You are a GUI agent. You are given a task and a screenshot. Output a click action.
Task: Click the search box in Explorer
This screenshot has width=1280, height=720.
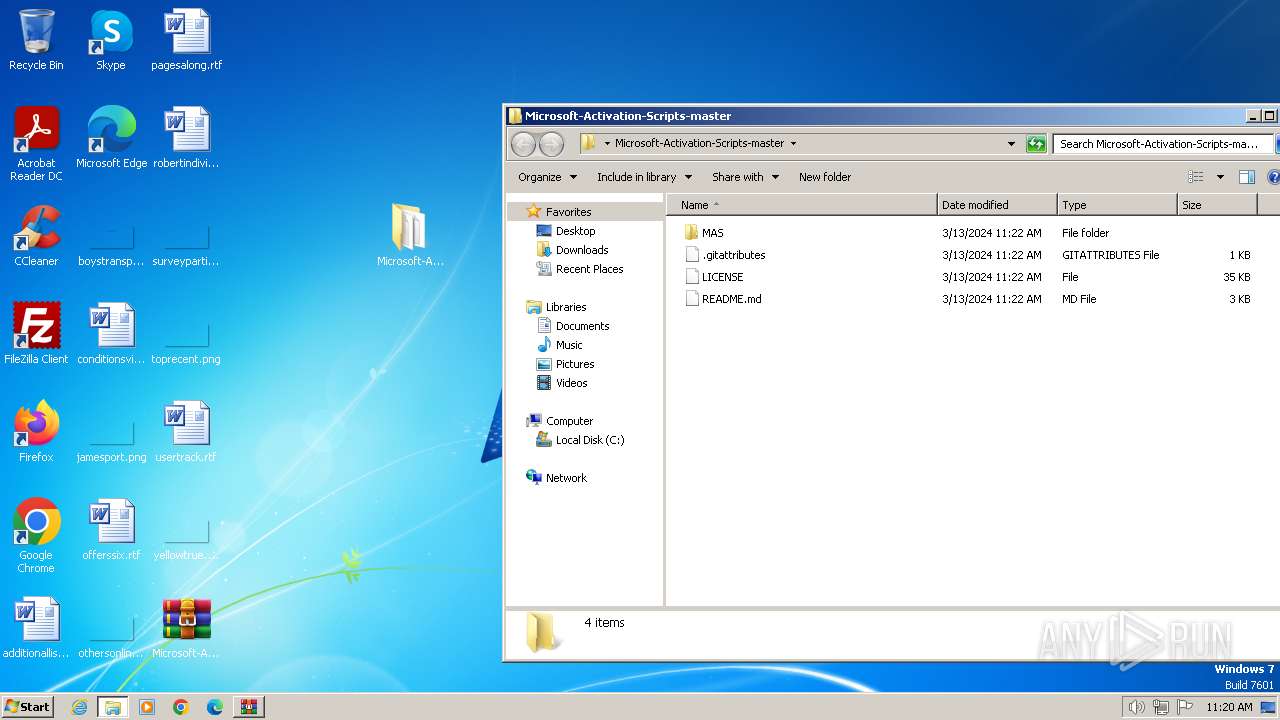pyautogui.click(x=1163, y=144)
